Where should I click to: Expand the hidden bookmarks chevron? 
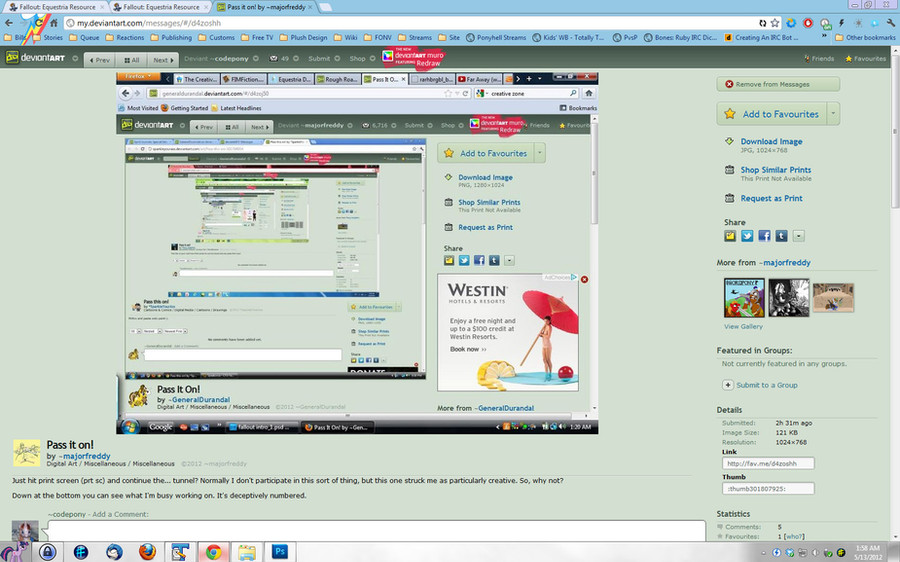(x=824, y=37)
